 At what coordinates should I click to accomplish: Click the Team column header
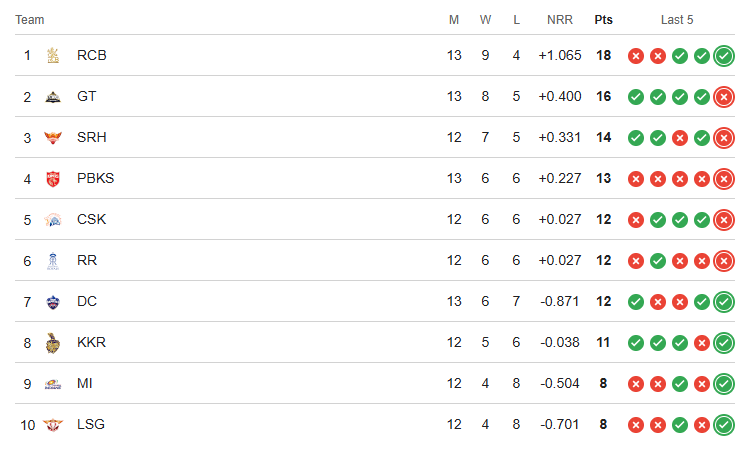click(x=30, y=20)
